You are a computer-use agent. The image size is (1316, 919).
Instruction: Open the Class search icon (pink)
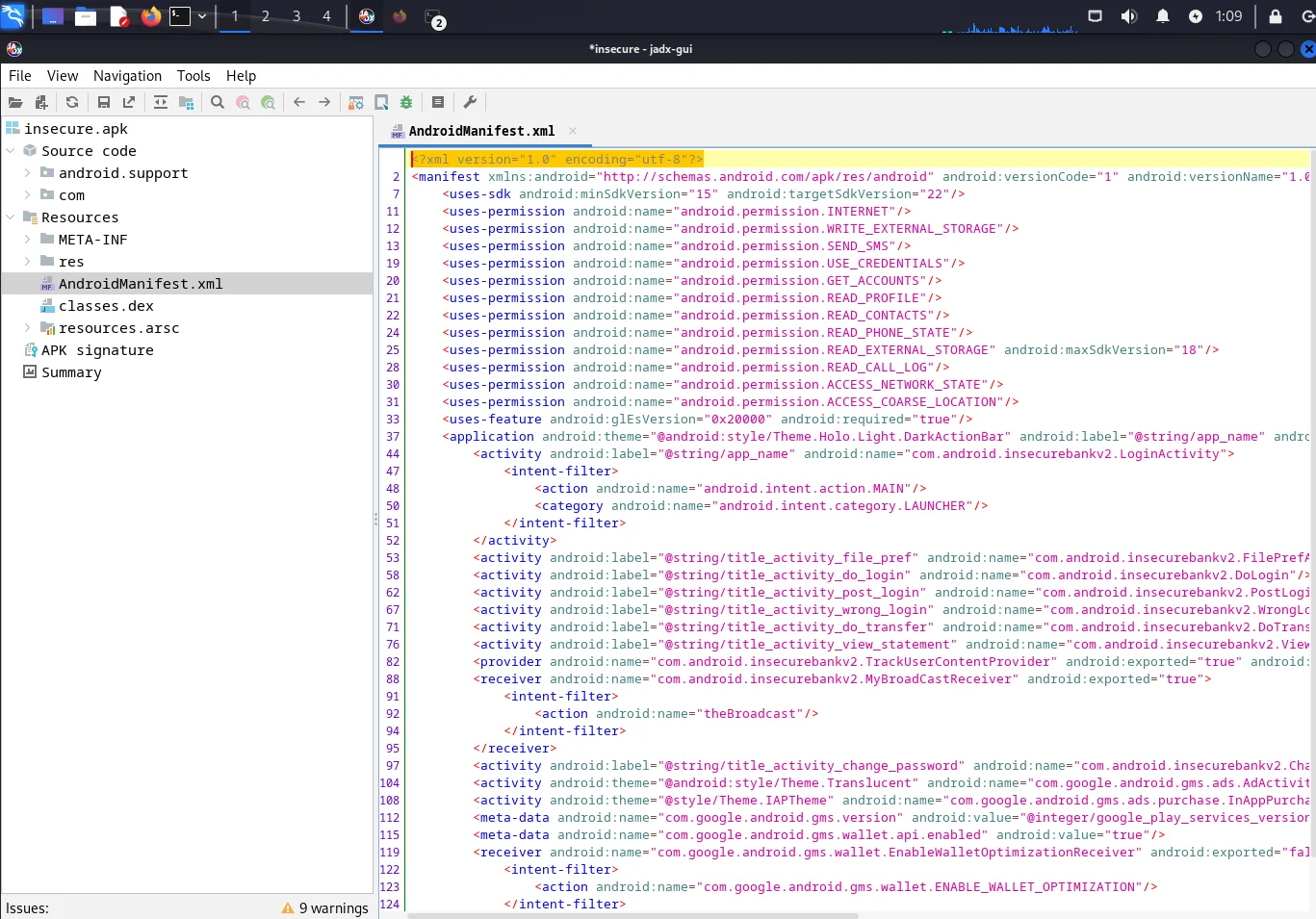[x=243, y=102]
